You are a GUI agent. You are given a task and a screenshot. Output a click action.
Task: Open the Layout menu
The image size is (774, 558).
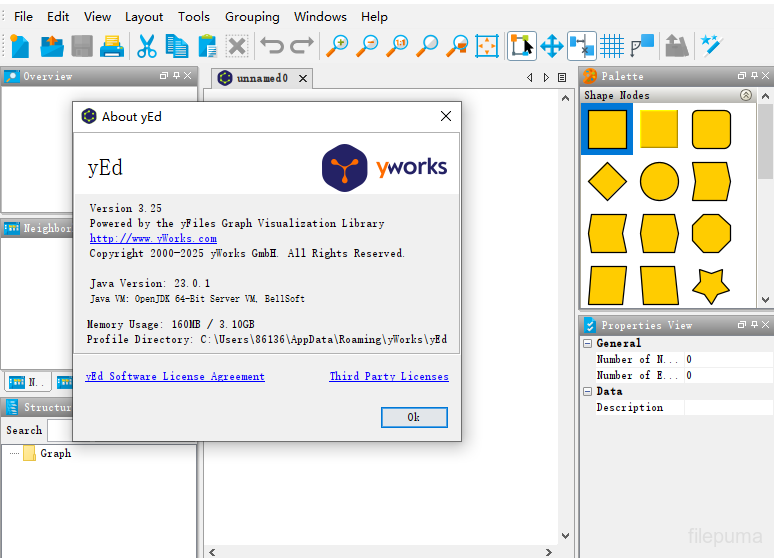[x=144, y=17]
